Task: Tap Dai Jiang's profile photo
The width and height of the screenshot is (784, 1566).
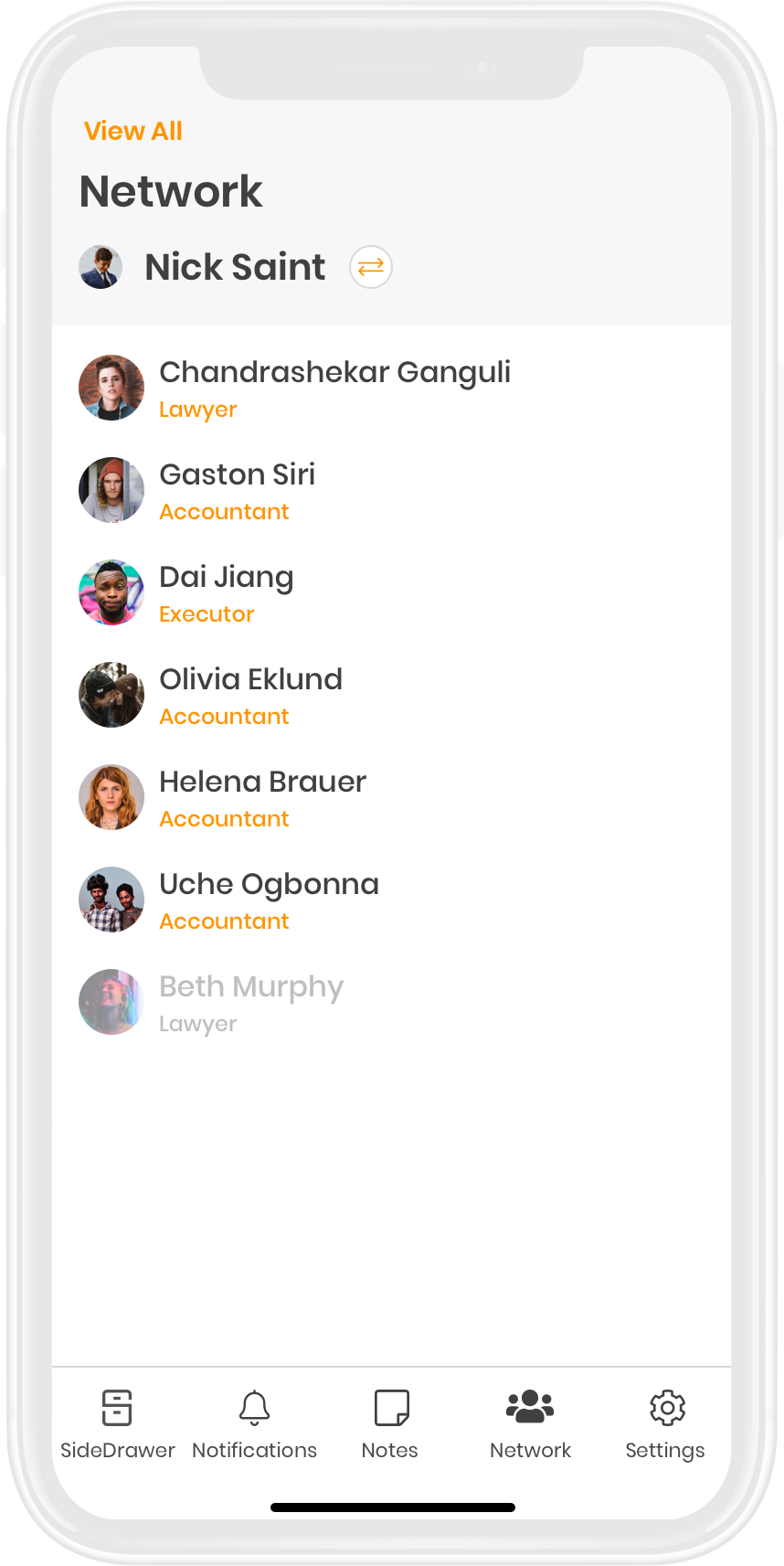Action: coord(111,592)
